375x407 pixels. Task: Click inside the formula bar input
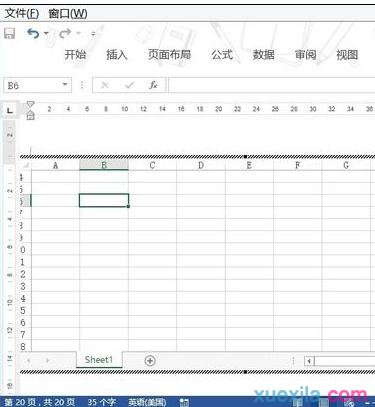272,85
